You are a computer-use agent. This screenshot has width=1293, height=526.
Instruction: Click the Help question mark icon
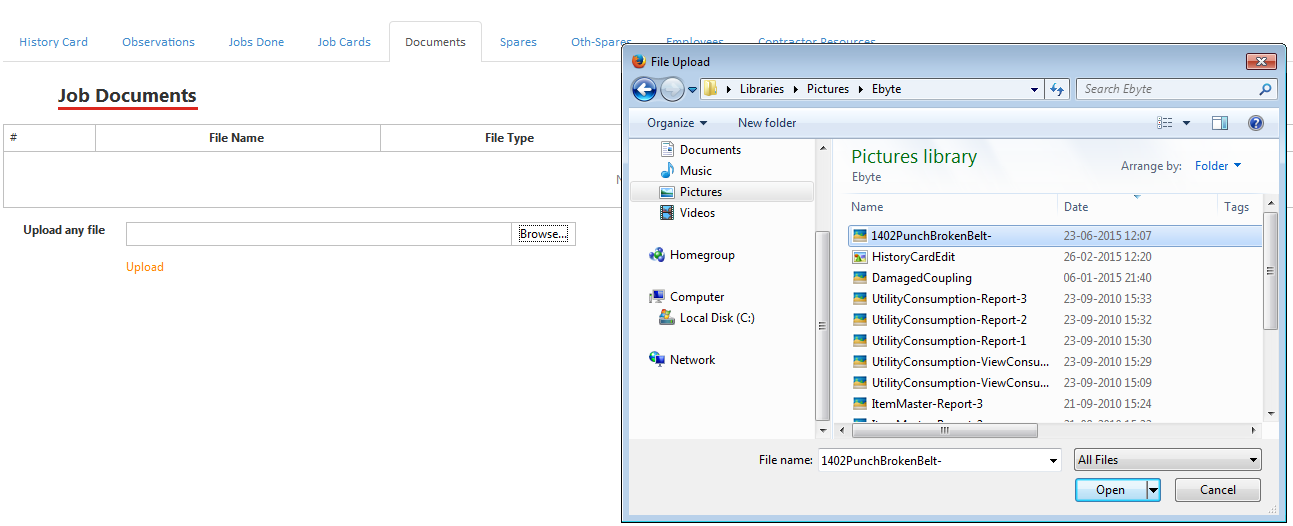coord(1256,123)
